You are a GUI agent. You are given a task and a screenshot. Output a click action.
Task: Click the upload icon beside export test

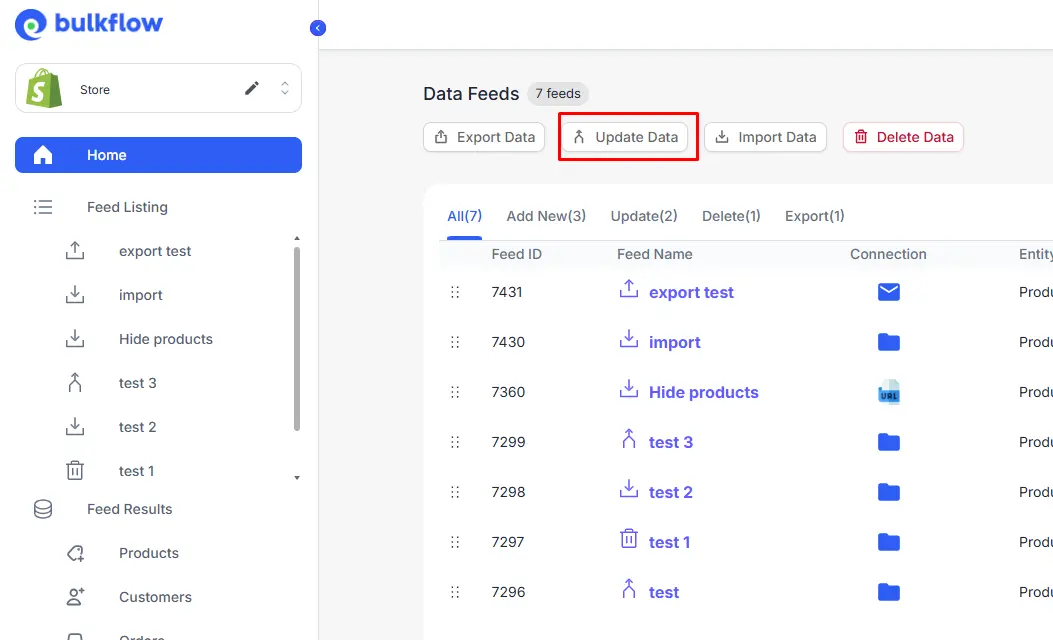[x=75, y=250]
